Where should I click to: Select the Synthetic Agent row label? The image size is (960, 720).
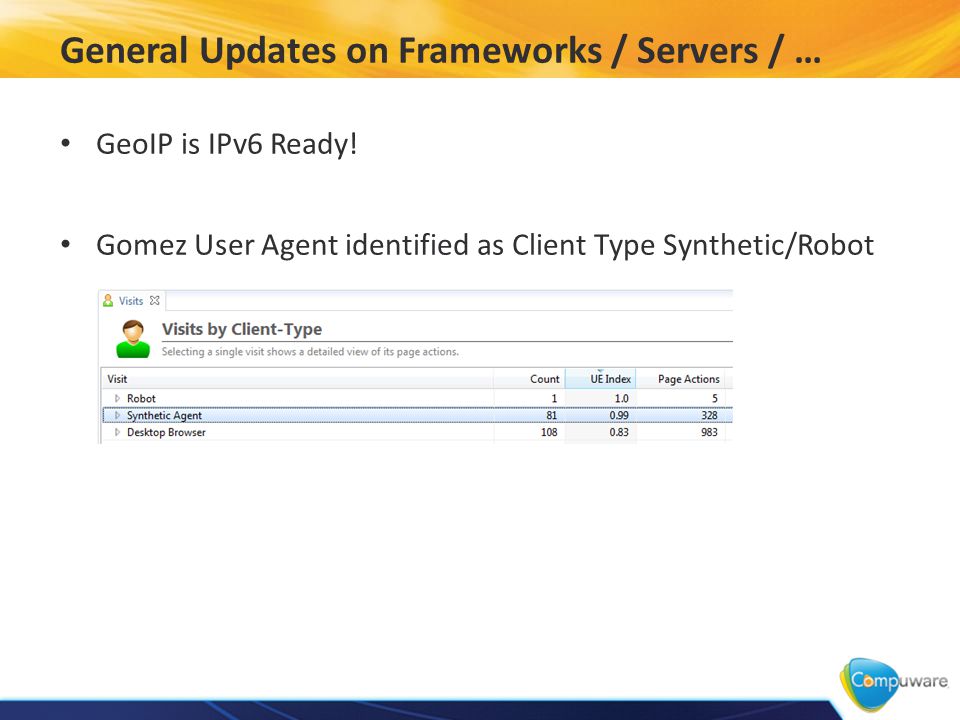point(164,415)
